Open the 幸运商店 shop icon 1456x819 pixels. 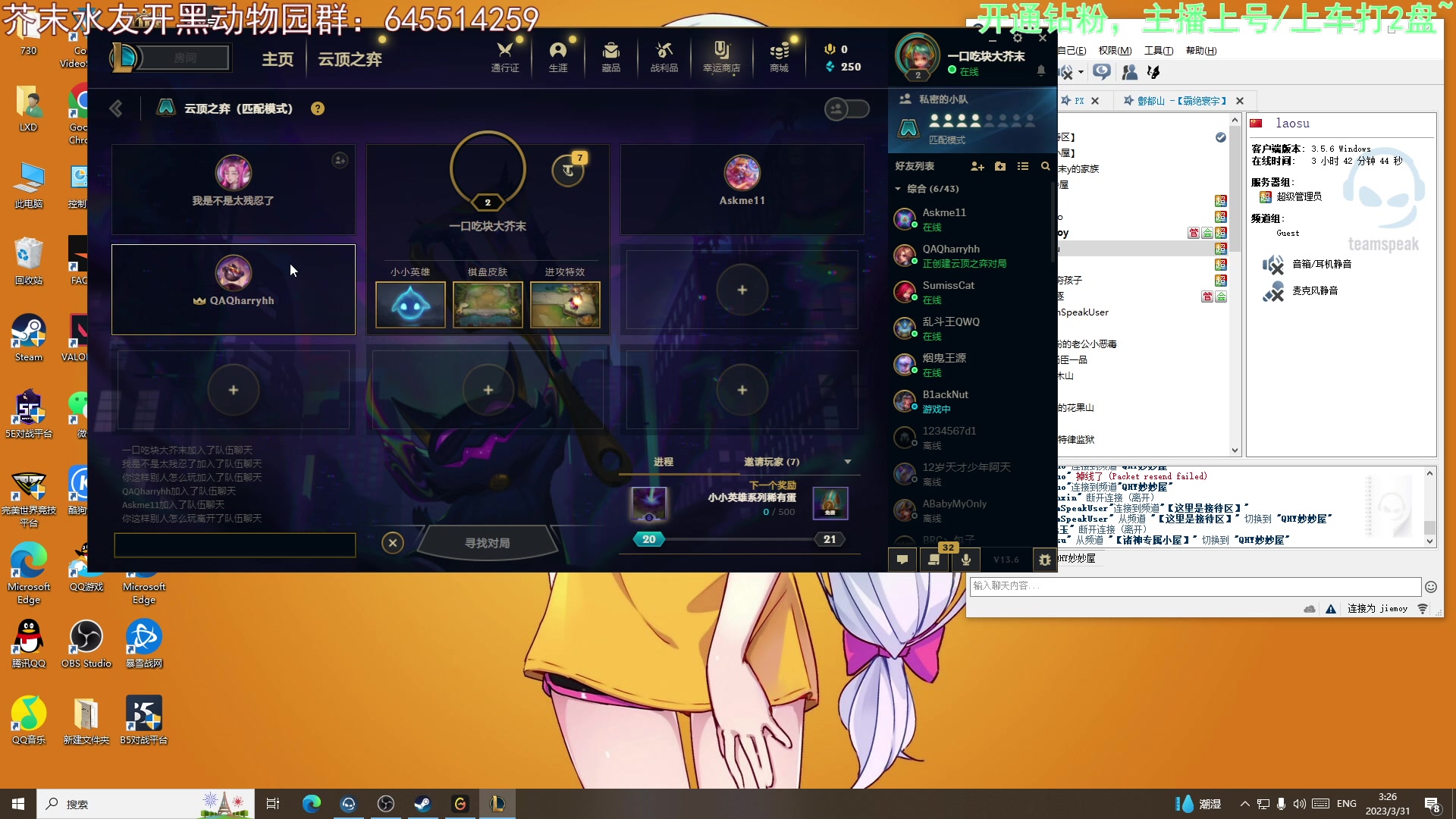pyautogui.click(x=721, y=57)
